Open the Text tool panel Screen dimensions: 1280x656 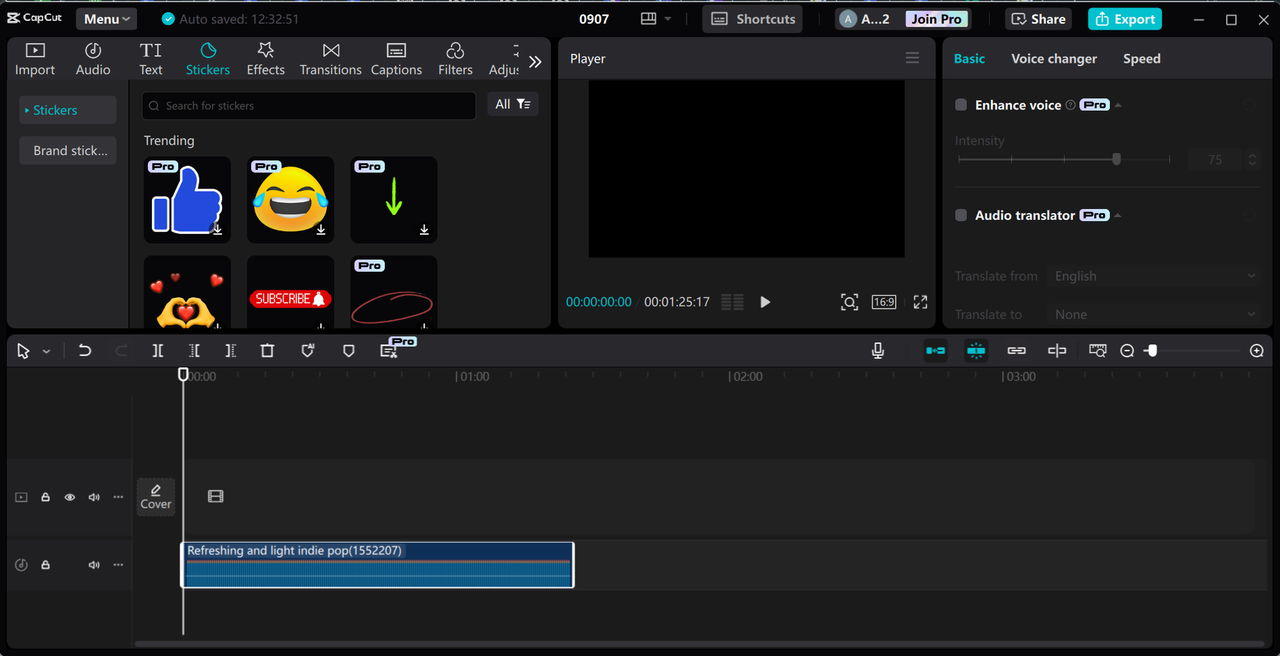coord(151,59)
